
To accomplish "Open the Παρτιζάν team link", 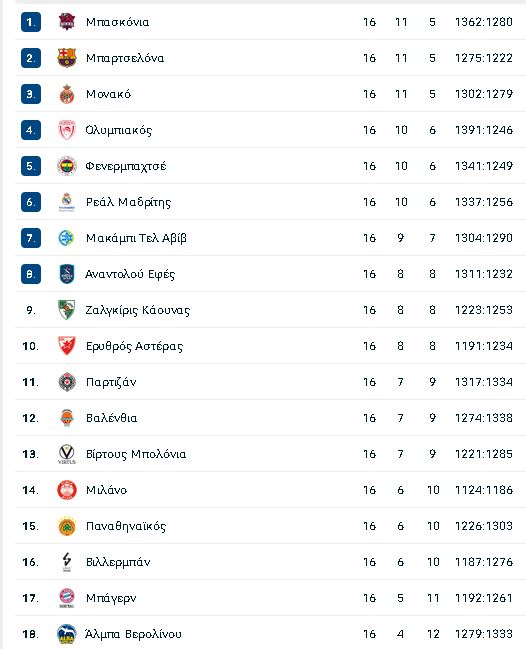I will (111, 382).
